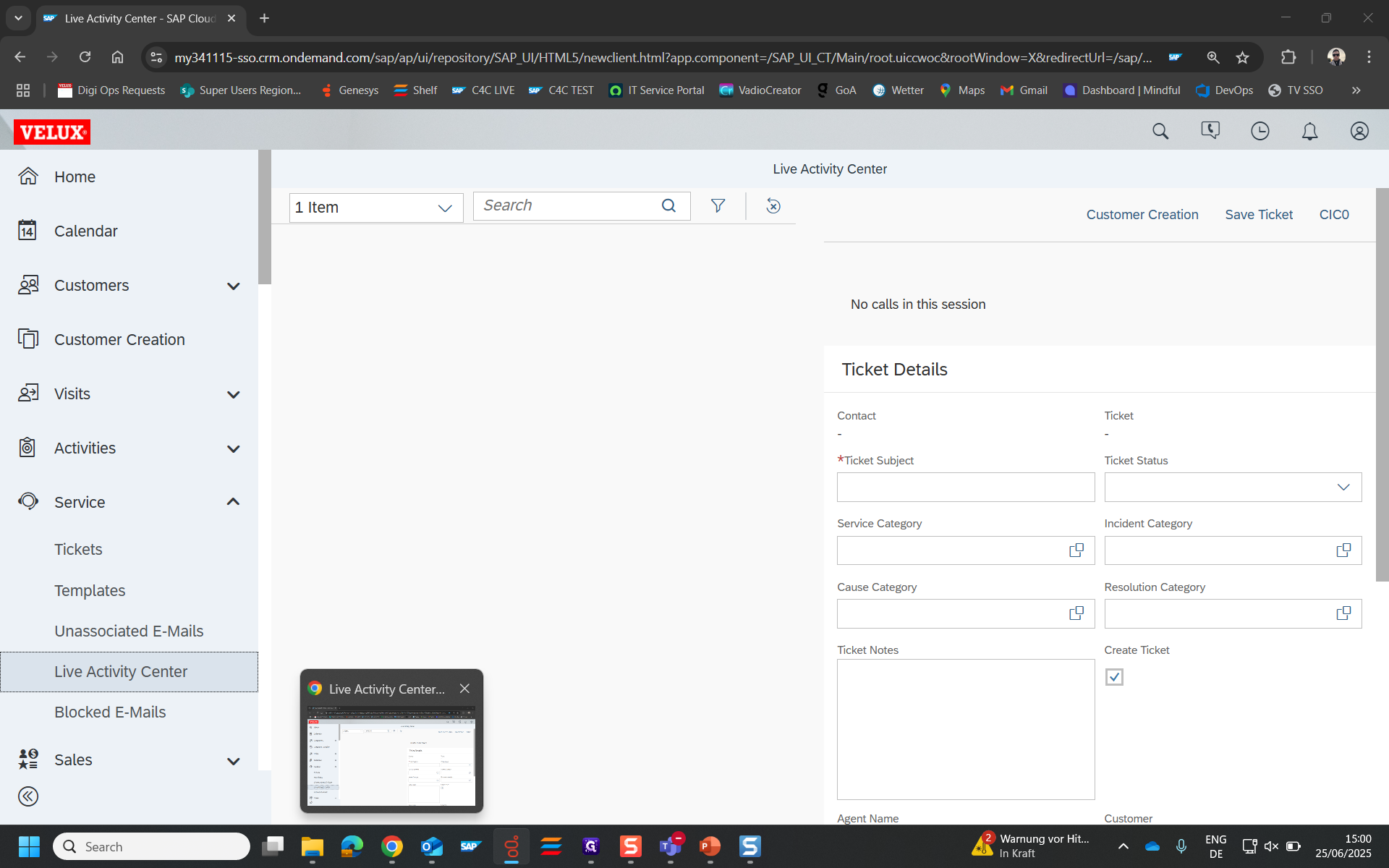The image size is (1389, 868).
Task: Open the global search magnifier icon in header
Action: pos(1160,131)
